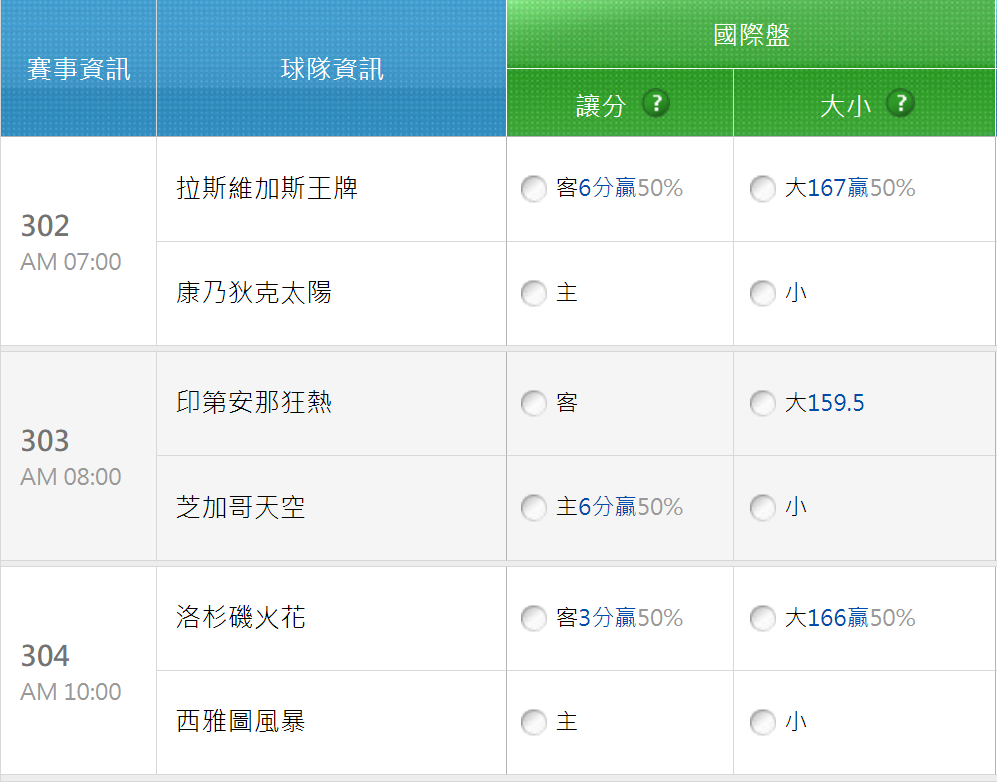997x782 pixels.
Task: Pick 客 for 印第安那狂熱 spread
Action: [534, 403]
